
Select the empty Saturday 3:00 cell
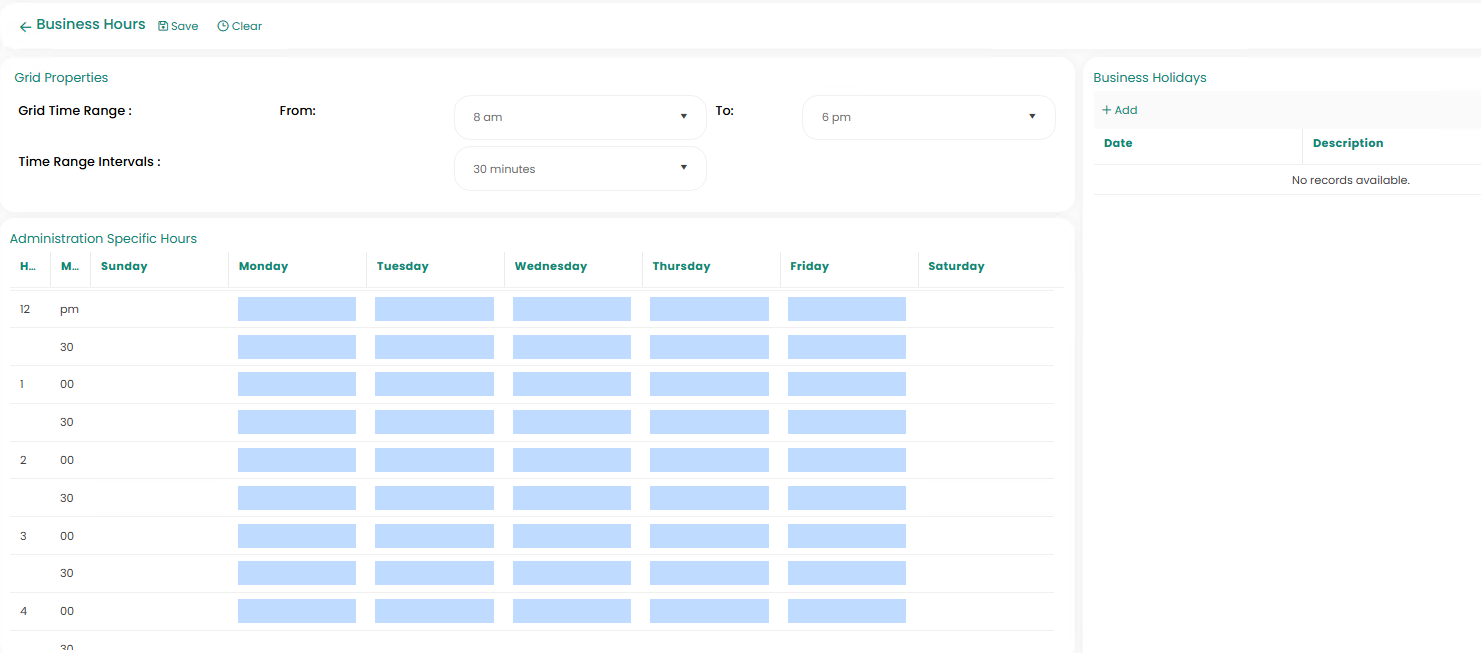coord(985,536)
